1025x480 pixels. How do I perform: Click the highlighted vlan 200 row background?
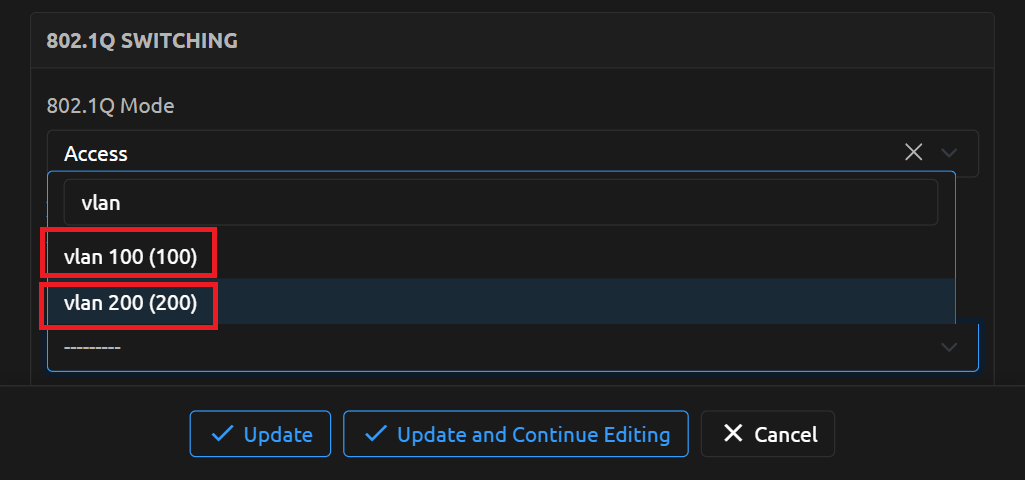(x=580, y=302)
